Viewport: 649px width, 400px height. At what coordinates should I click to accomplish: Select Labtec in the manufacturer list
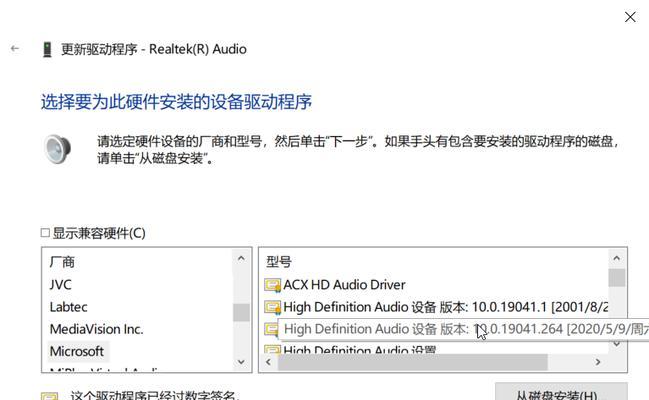coord(68,307)
